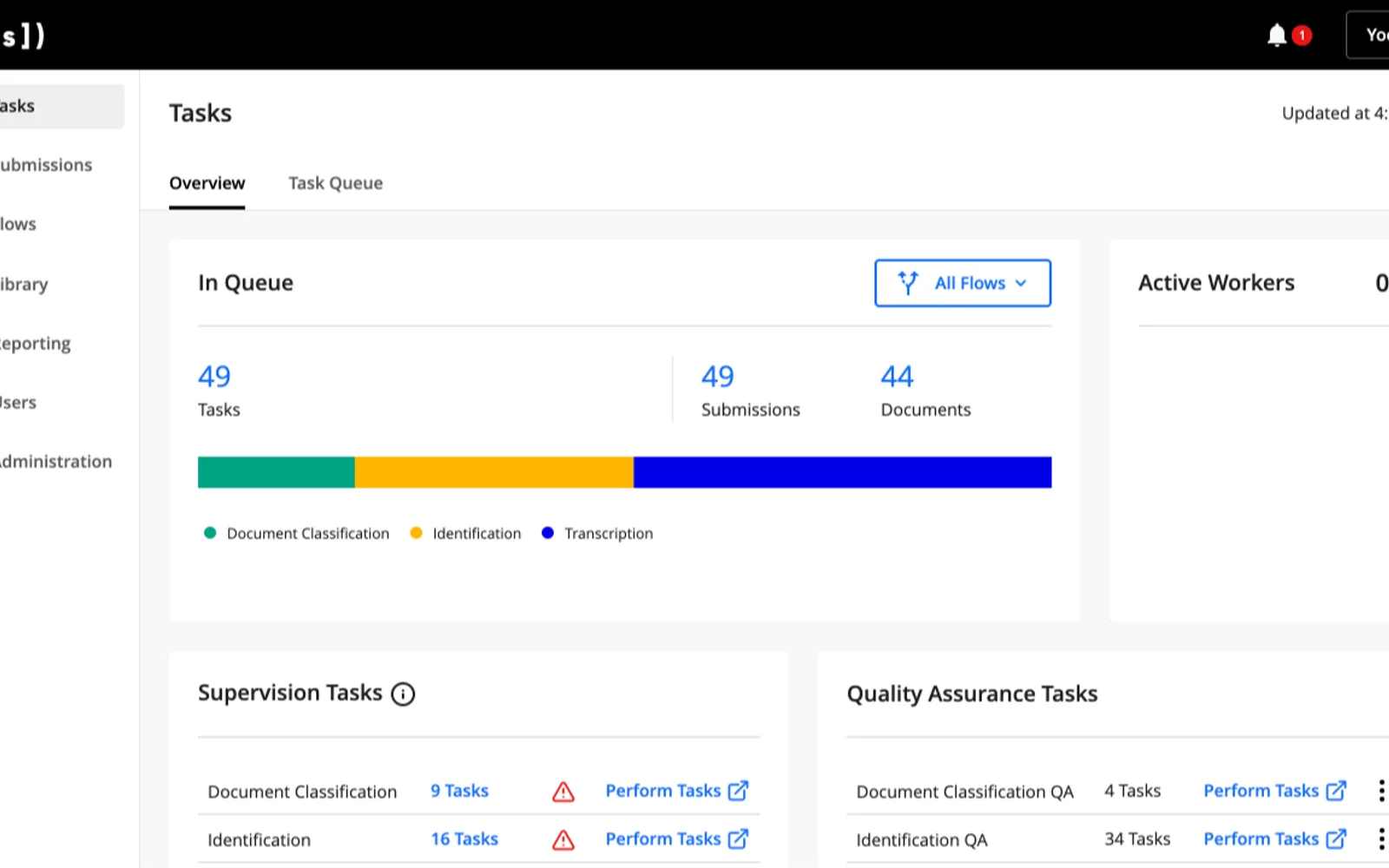Click Document Classification legend dot
The height and width of the screenshot is (868, 1389).
210,533
